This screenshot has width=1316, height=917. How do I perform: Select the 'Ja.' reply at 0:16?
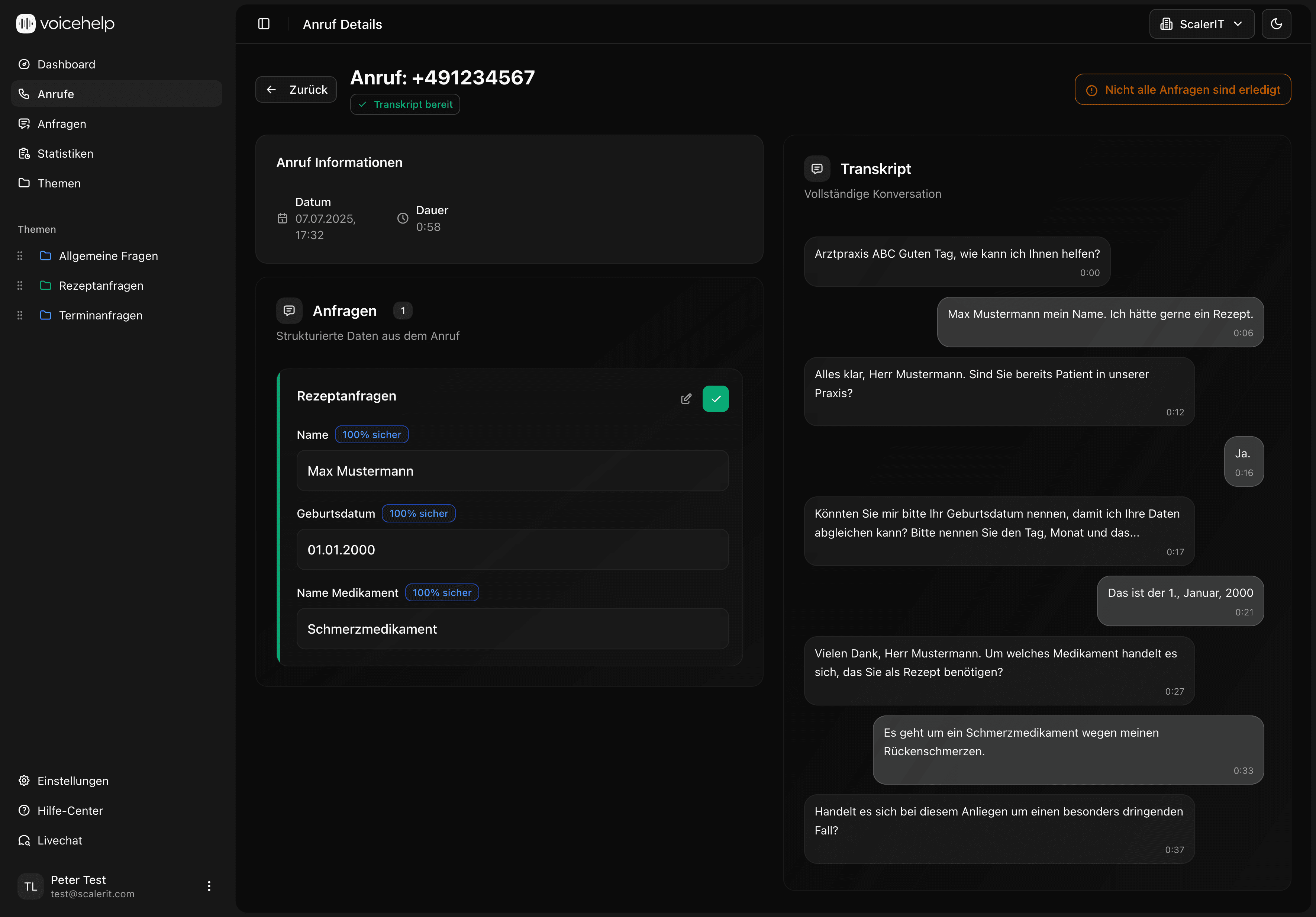click(x=1244, y=461)
